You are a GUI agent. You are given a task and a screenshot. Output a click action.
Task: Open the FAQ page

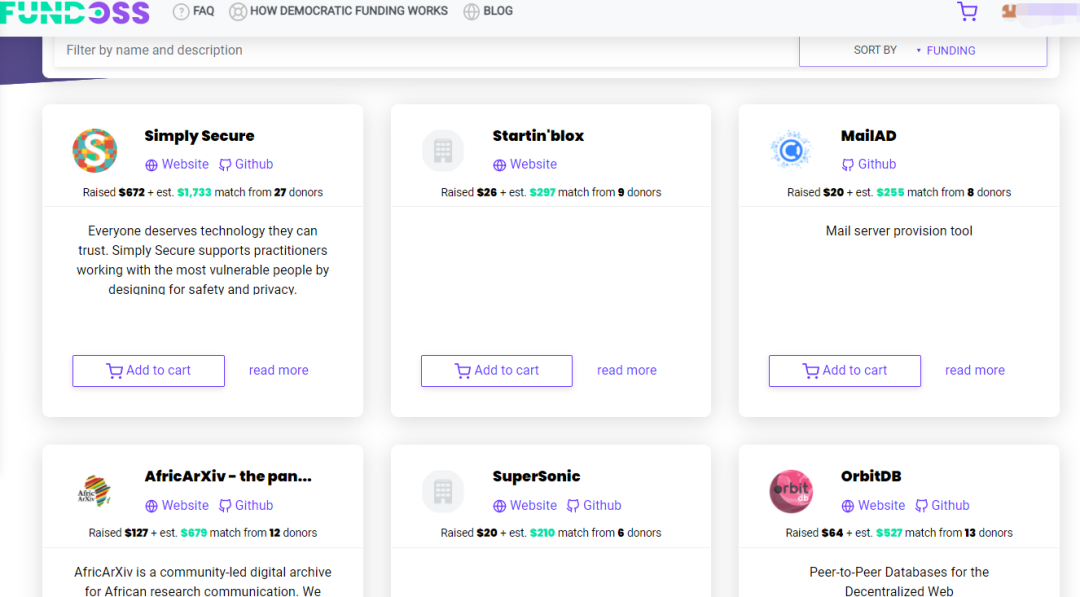(194, 11)
